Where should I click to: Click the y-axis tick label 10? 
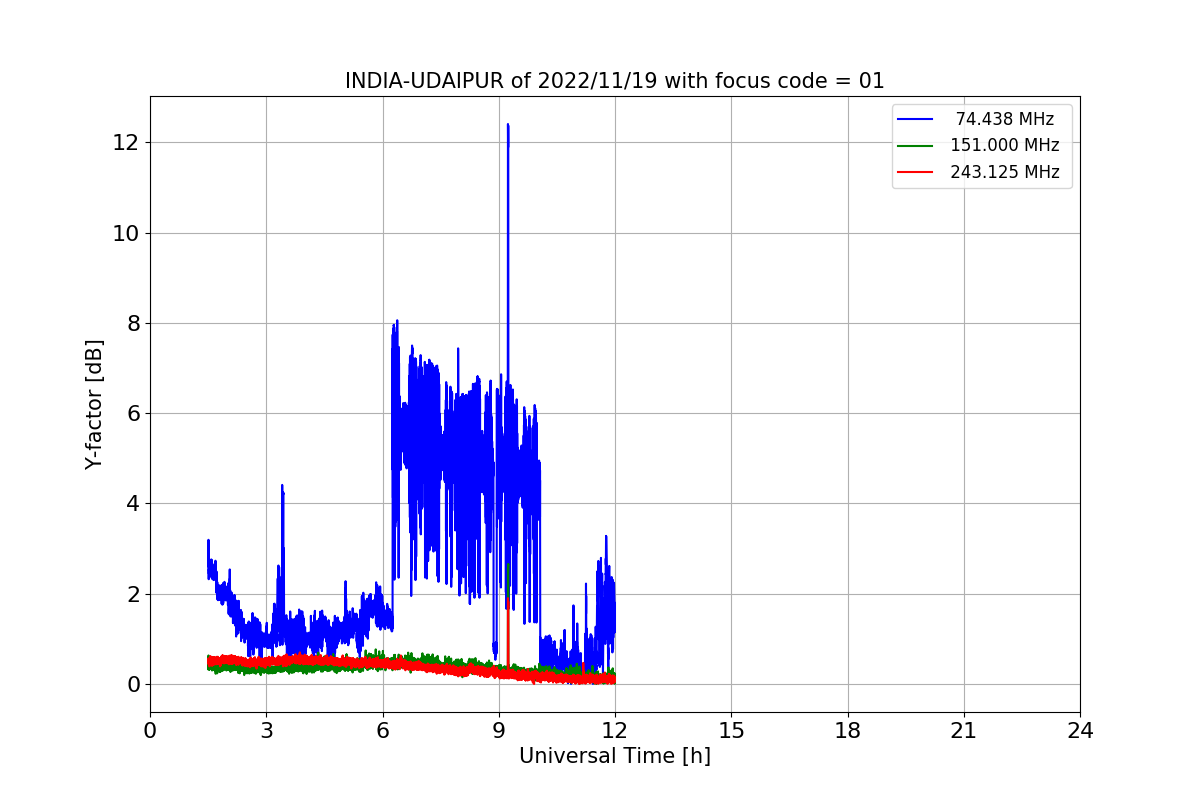(126, 233)
